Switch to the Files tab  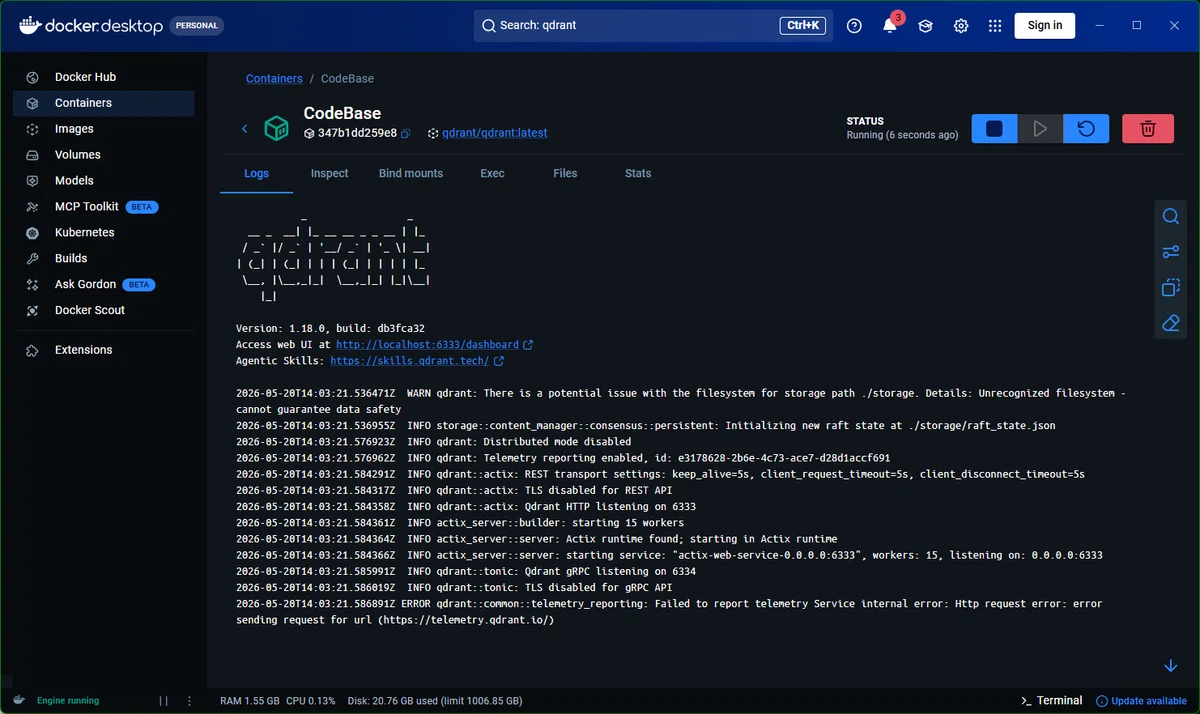pos(565,173)
